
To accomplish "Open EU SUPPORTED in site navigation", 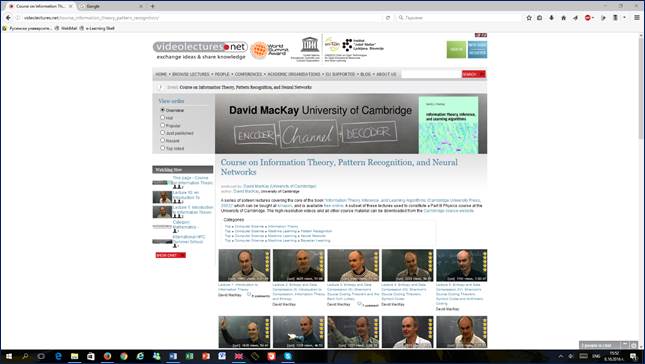I will (x=340, y=74).
